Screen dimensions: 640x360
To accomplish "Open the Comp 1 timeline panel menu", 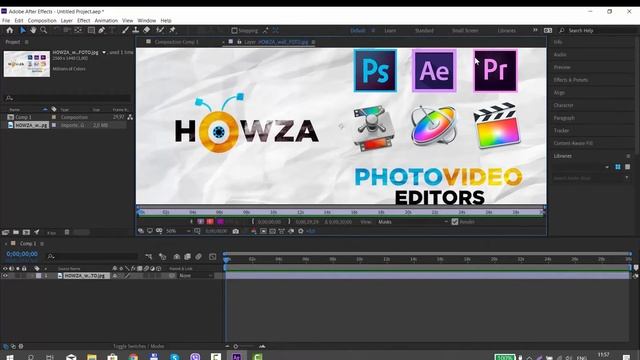I will tap(42, 244).
